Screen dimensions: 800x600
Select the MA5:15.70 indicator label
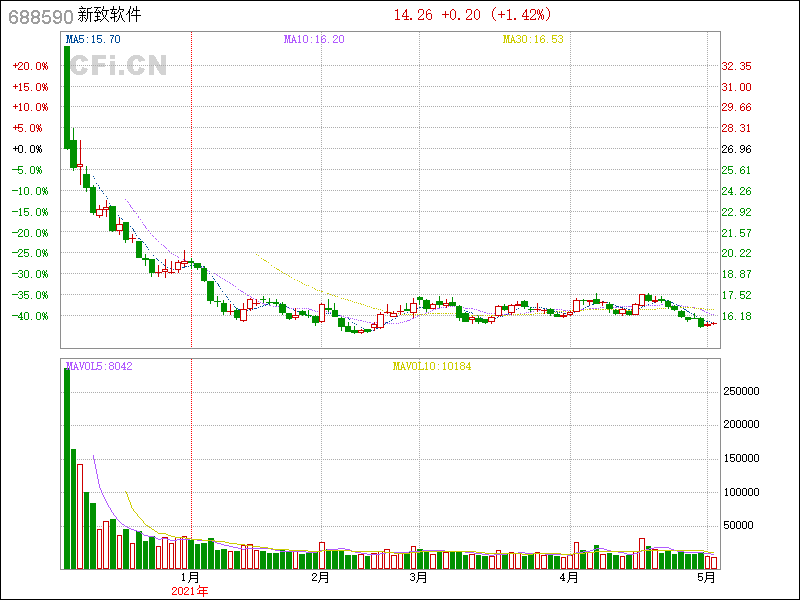pyautogui.click(x=92, y=39)
